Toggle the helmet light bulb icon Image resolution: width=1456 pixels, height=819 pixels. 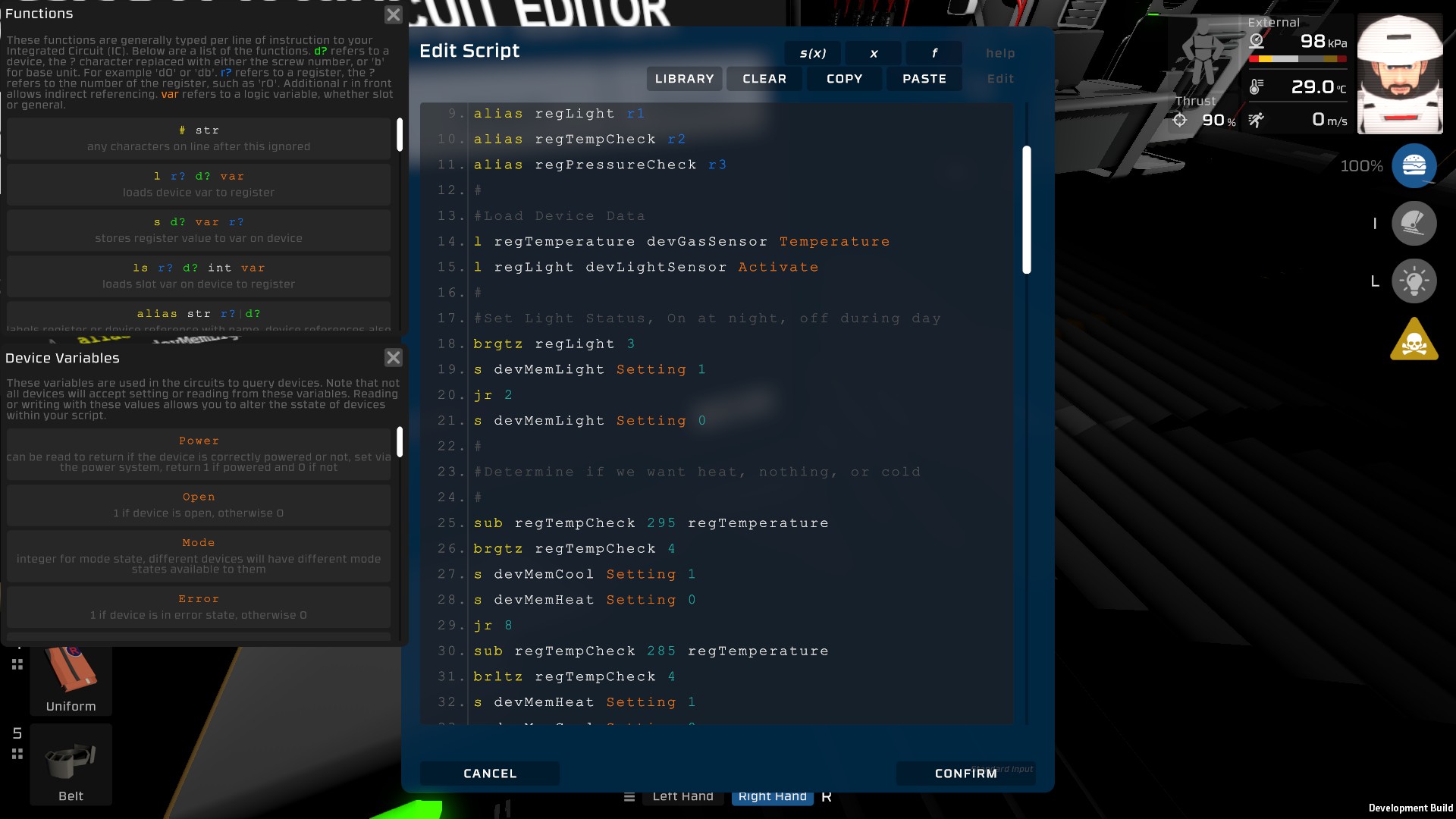click(1414, 281)
